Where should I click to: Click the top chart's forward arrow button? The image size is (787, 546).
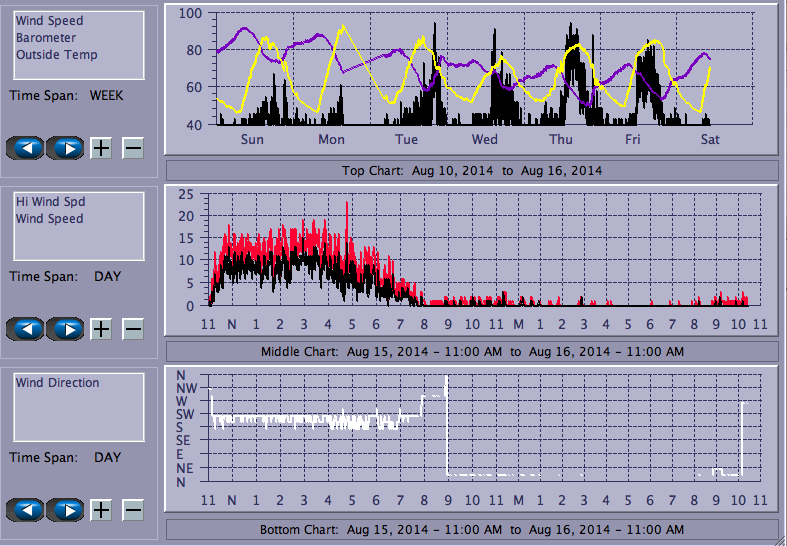tap(65, 148)
